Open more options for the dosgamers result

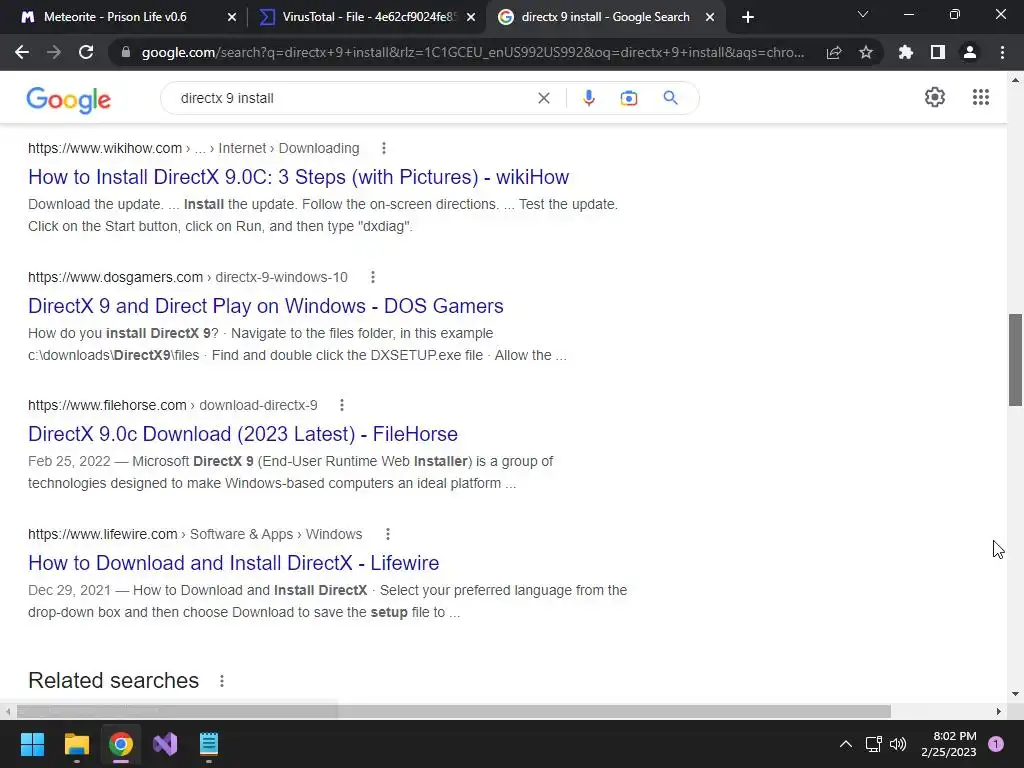tap(373, 277)
